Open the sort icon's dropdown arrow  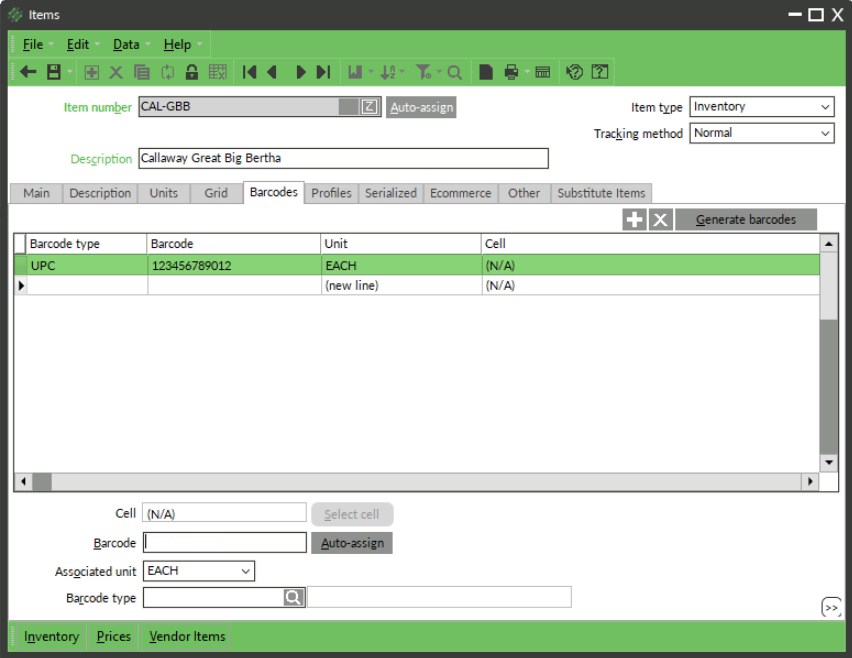click(x=402, y=72)
